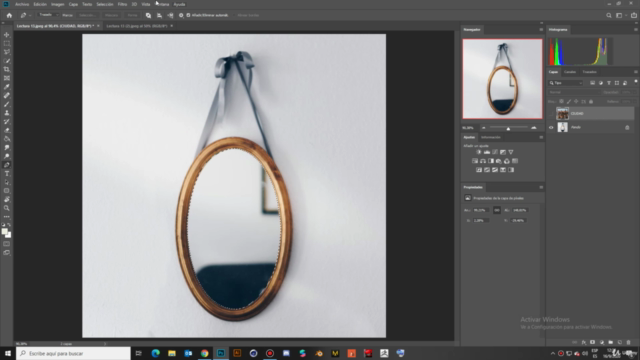Viewport: 640px width, 360px height.
Task: Switch to the Canales tab
Action: coord(570,72)
